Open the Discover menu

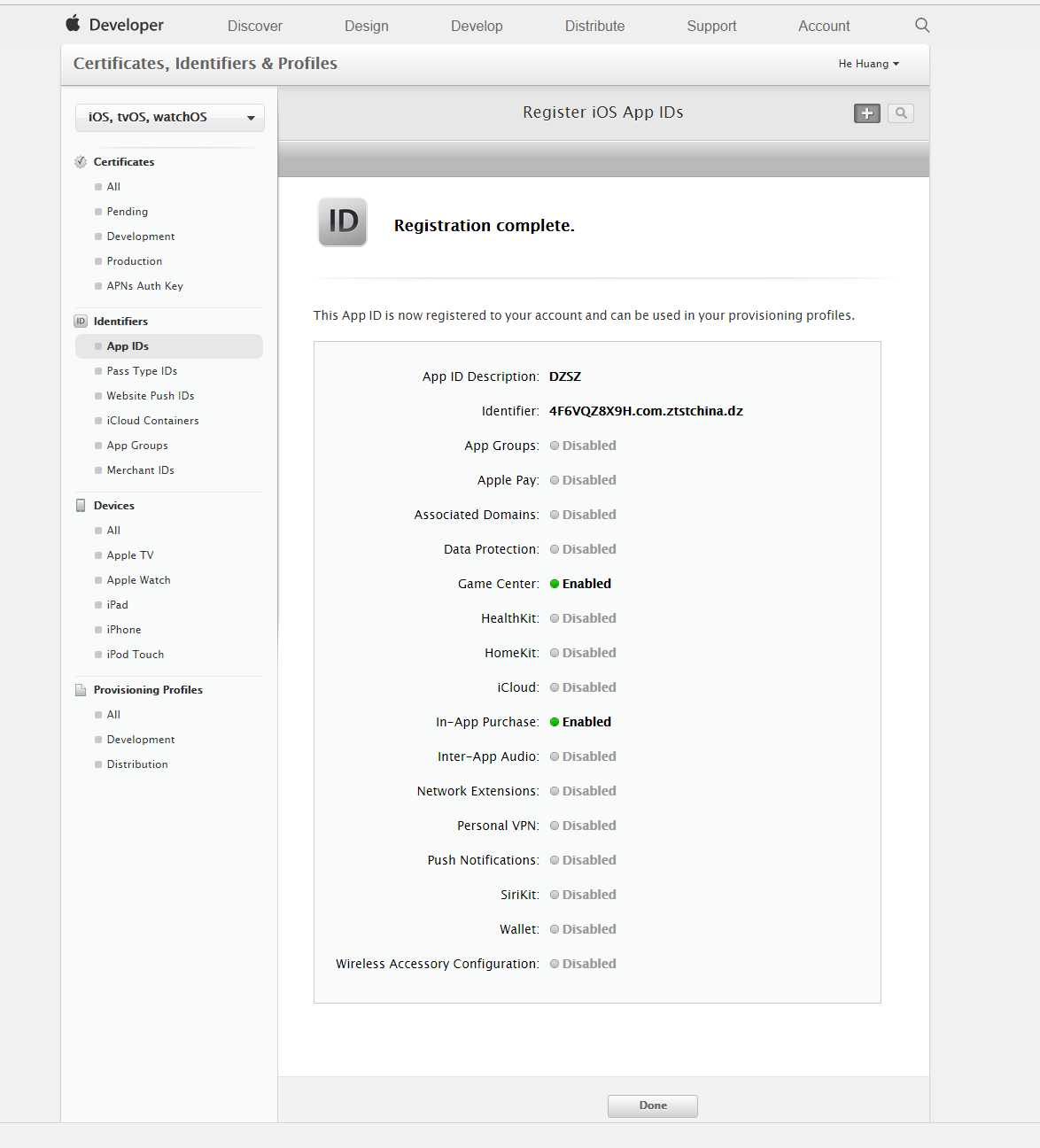255,26
